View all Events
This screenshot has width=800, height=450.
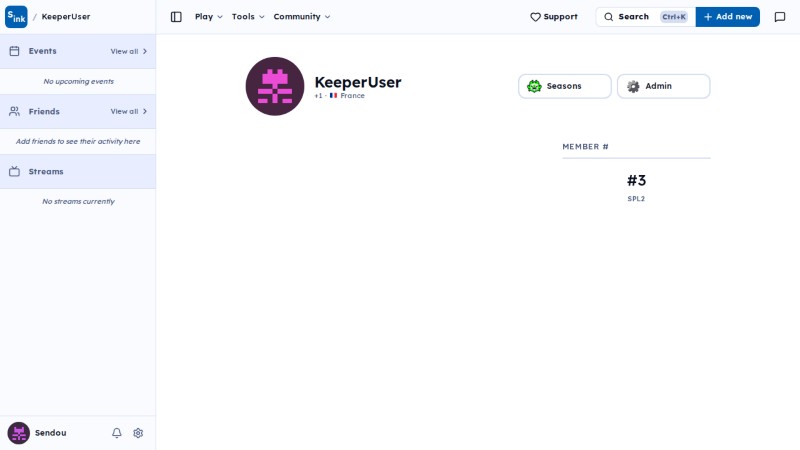pyautogui.click(x=129, y=52)
